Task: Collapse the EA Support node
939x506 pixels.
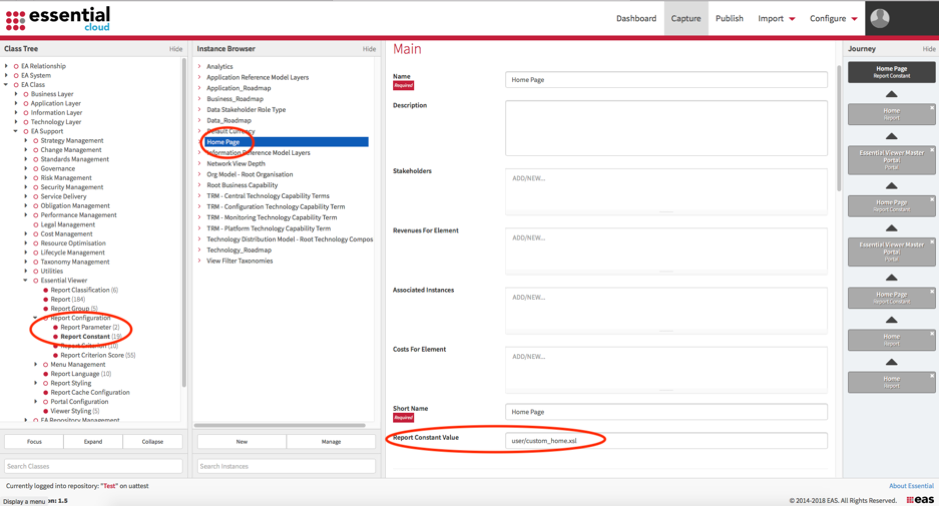Action: [16, 131]
